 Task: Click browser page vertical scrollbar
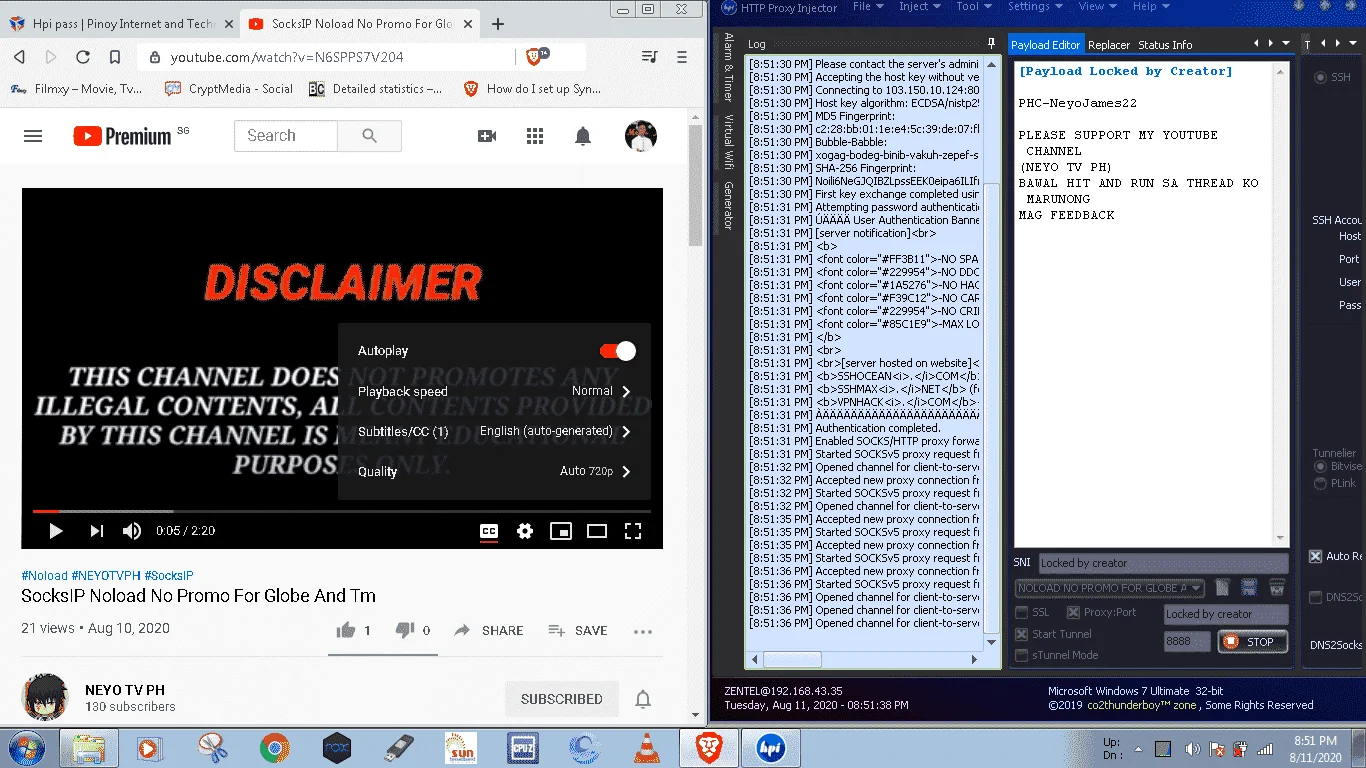695,187
